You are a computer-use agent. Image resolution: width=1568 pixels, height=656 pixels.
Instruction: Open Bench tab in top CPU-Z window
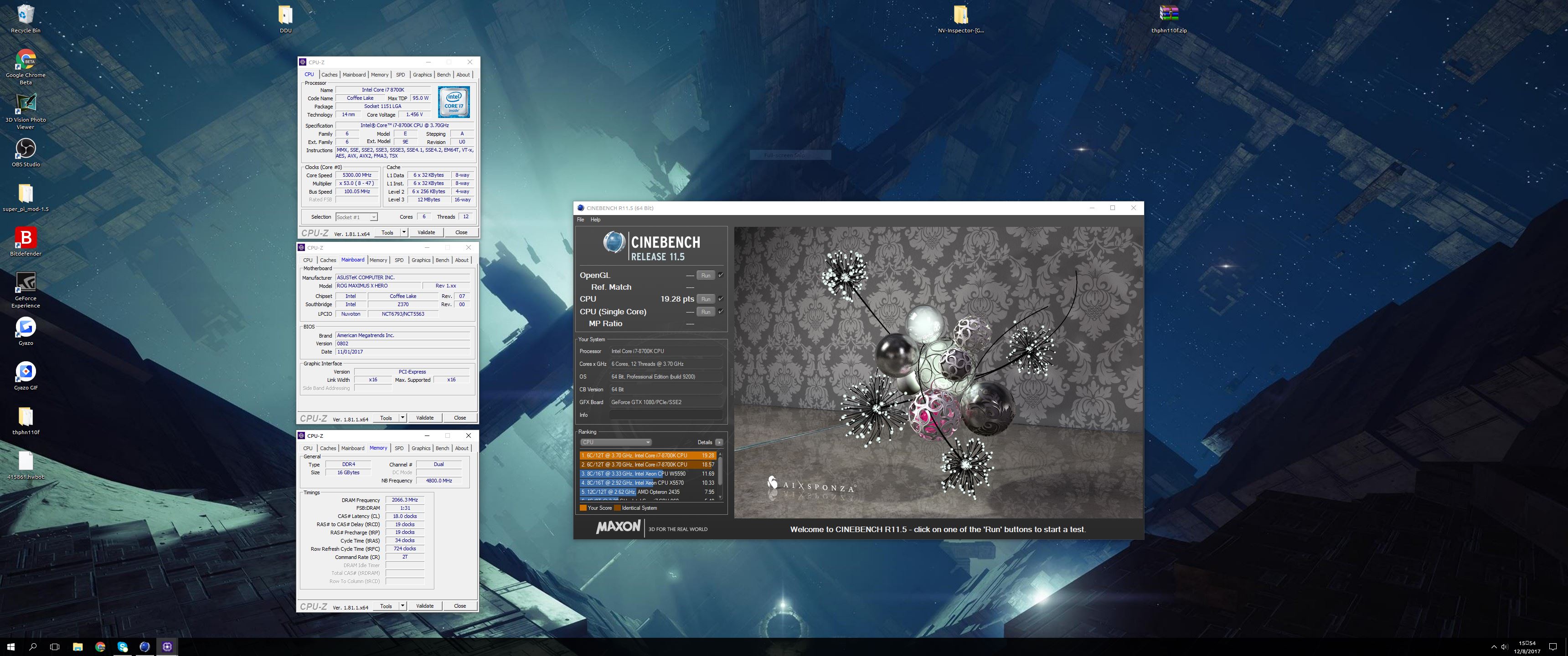[444, 75]
